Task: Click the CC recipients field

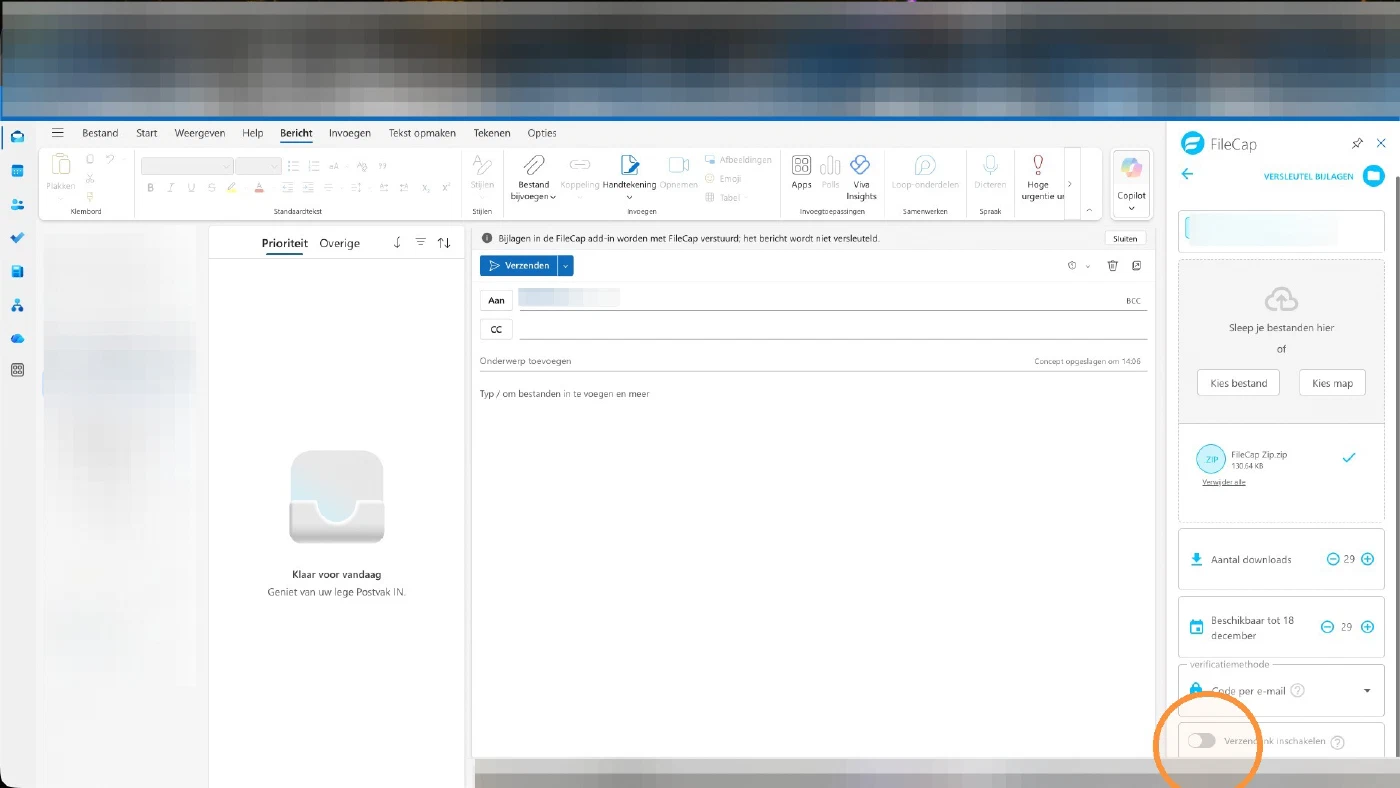Action: pyautogui.click(x=832, y=329)
